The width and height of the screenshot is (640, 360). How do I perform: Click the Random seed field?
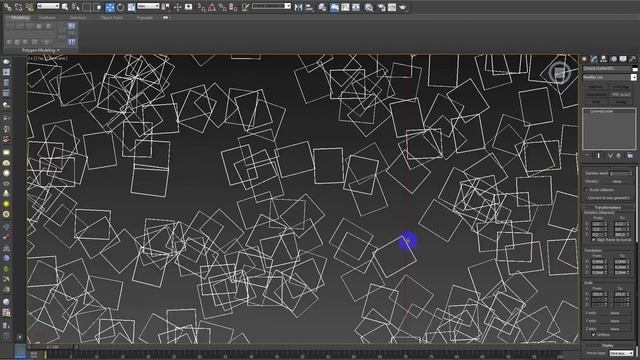point(619,173)
